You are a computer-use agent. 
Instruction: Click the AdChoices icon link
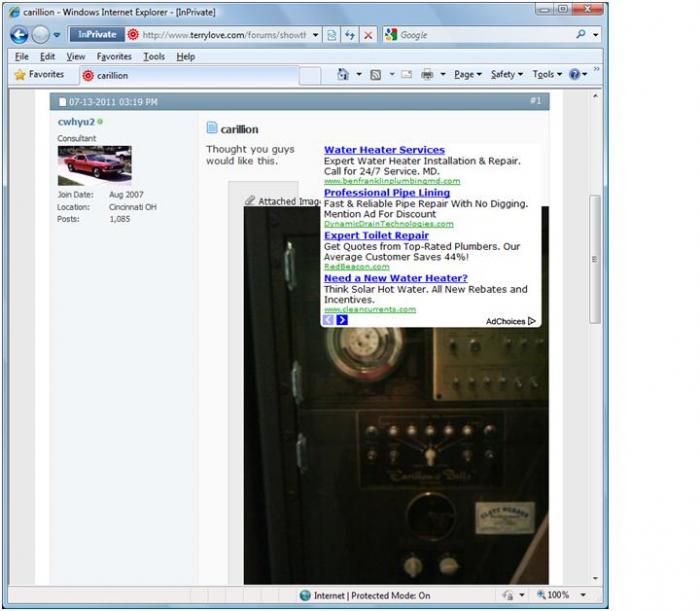(x=511, y=321)
